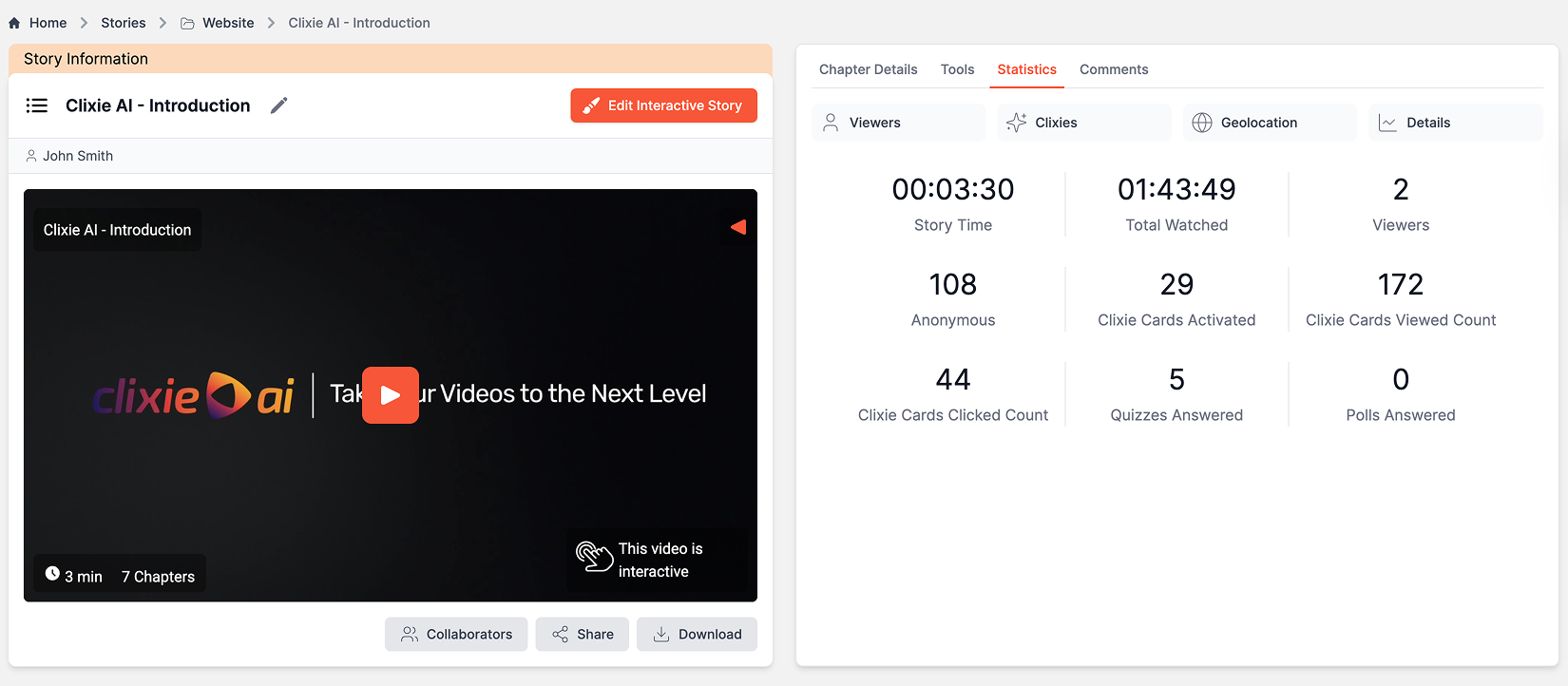Click the pencil icon to rename story
Viewport: 1568px width, 686px height.
click(278, 105)
